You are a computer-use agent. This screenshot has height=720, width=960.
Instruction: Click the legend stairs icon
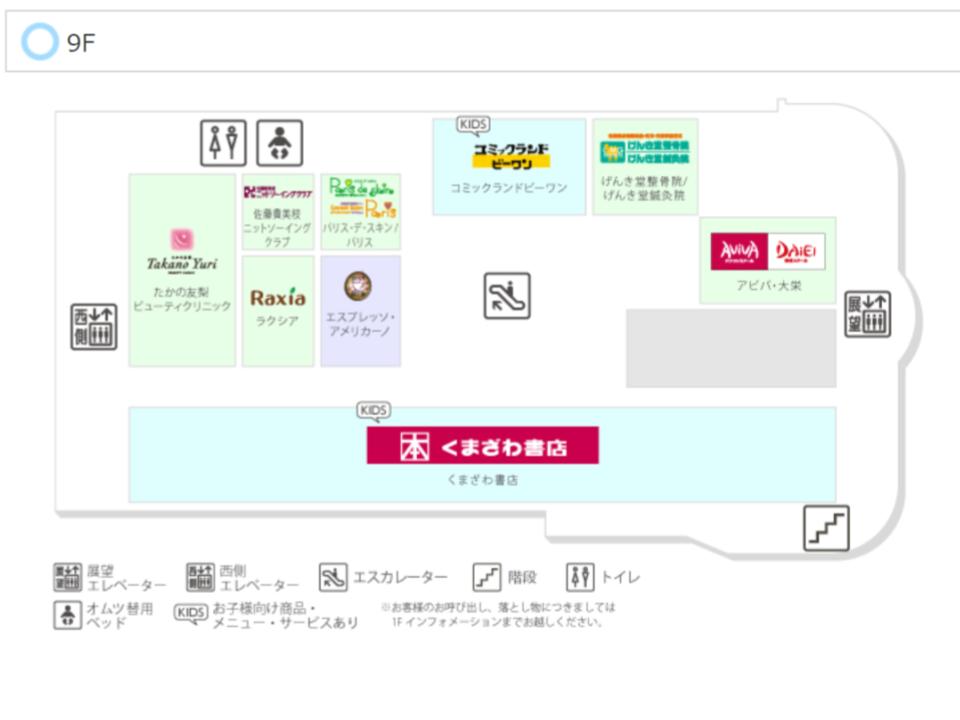(487, 577)
